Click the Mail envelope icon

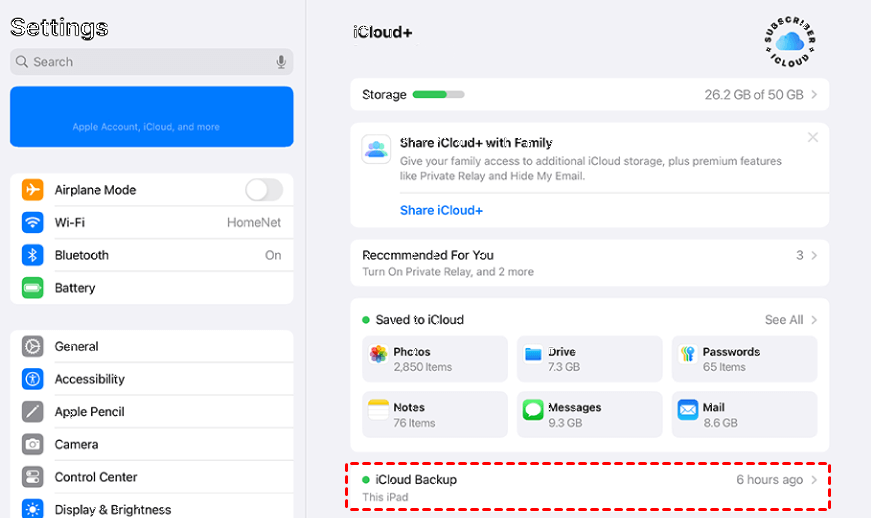click(x=688, y=410)
